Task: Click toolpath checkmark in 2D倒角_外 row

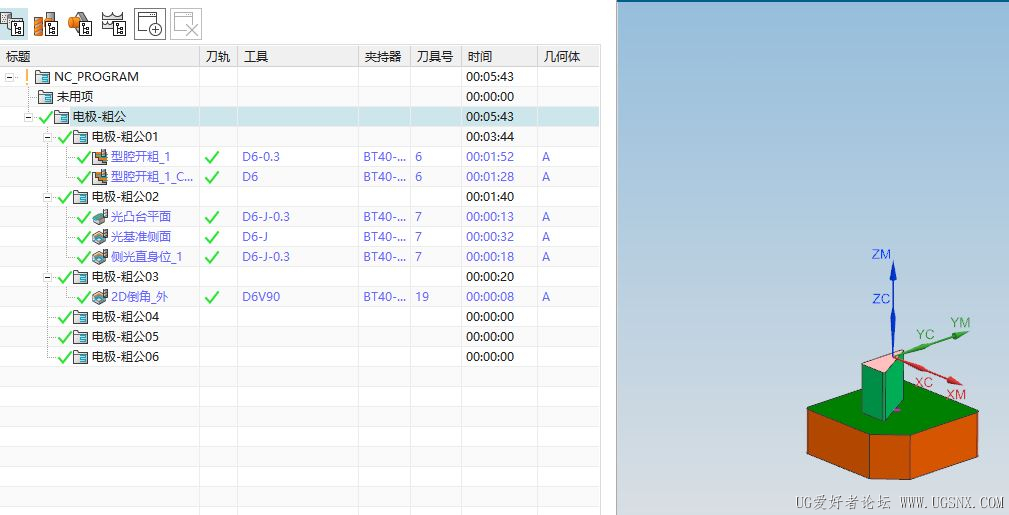Action: (212, 297)
